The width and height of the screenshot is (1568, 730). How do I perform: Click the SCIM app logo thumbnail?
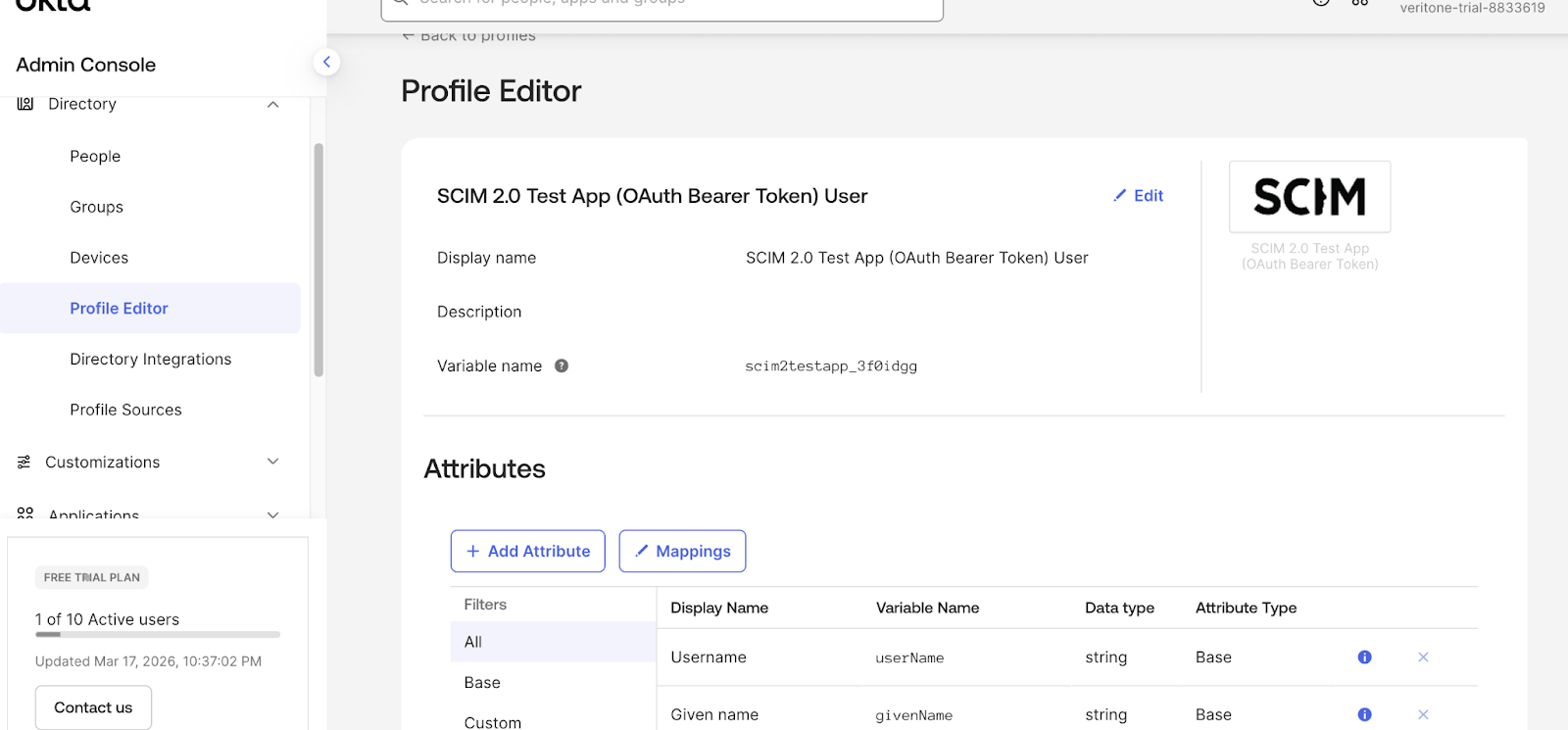1309,197
